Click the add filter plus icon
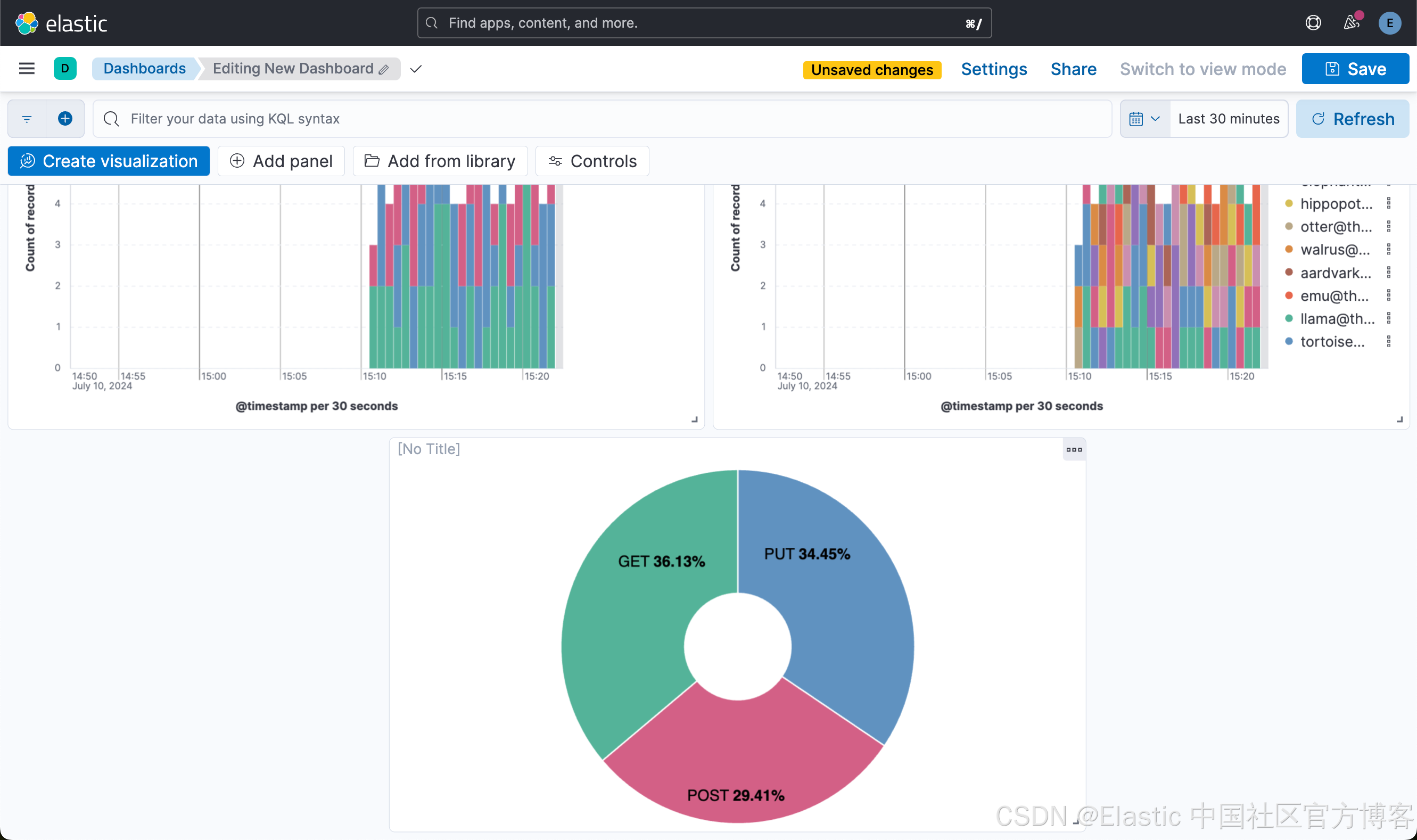 tap(65, 119)
